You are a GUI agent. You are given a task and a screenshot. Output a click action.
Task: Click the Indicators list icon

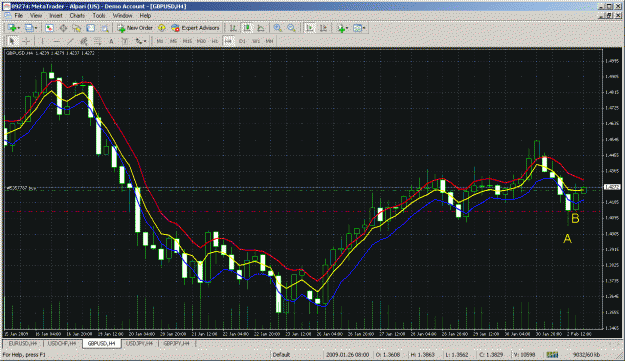click(341, 28)
